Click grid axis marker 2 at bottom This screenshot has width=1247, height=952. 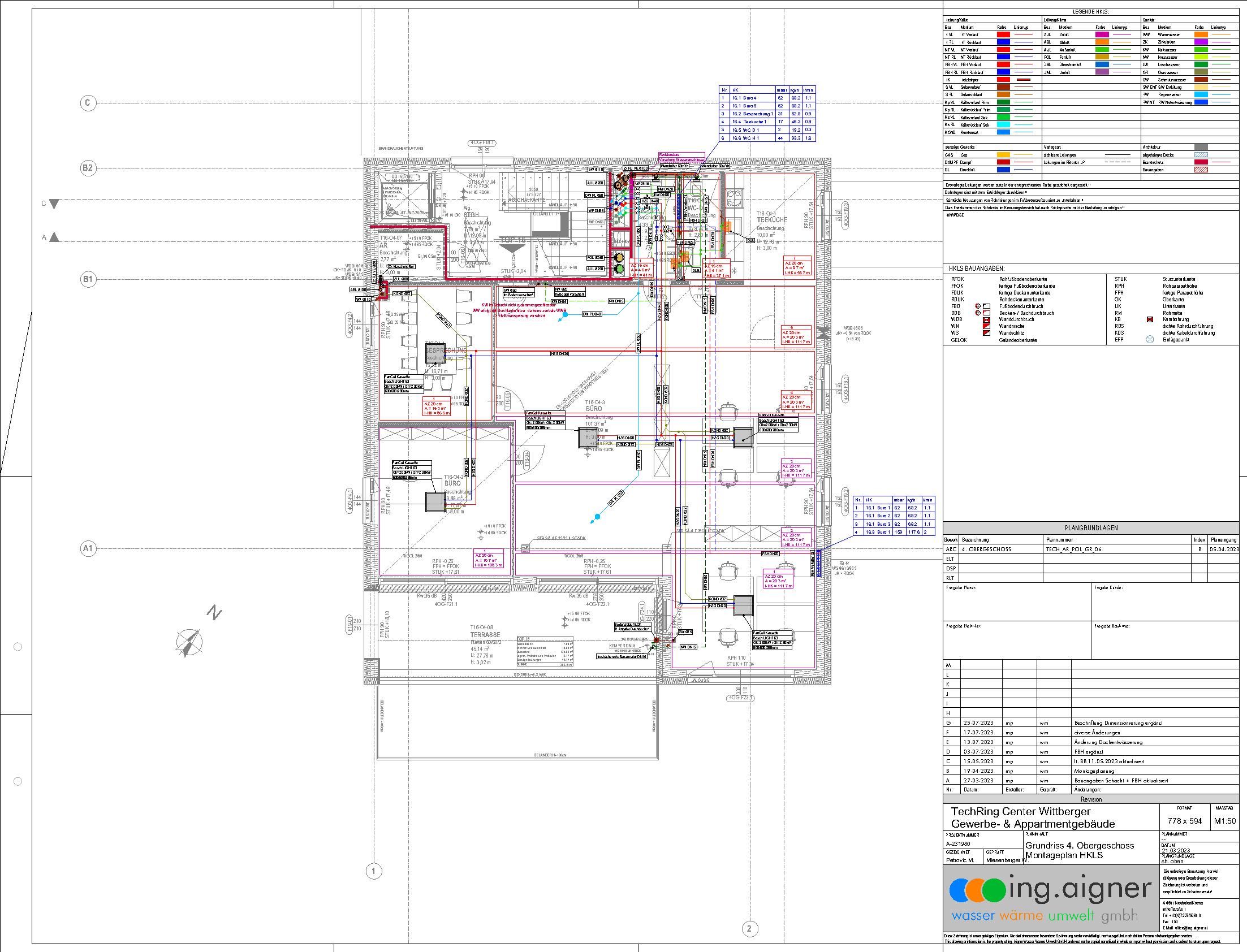point(749,928)
